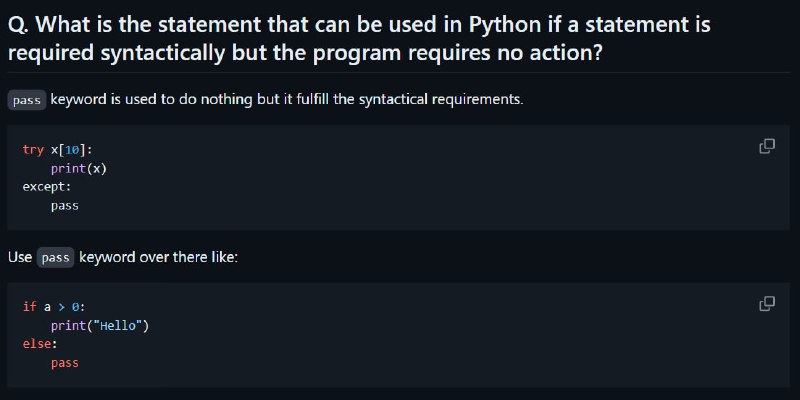Click the print function in the second block
This screenshot has height=400, width=800.
(68, 326)
